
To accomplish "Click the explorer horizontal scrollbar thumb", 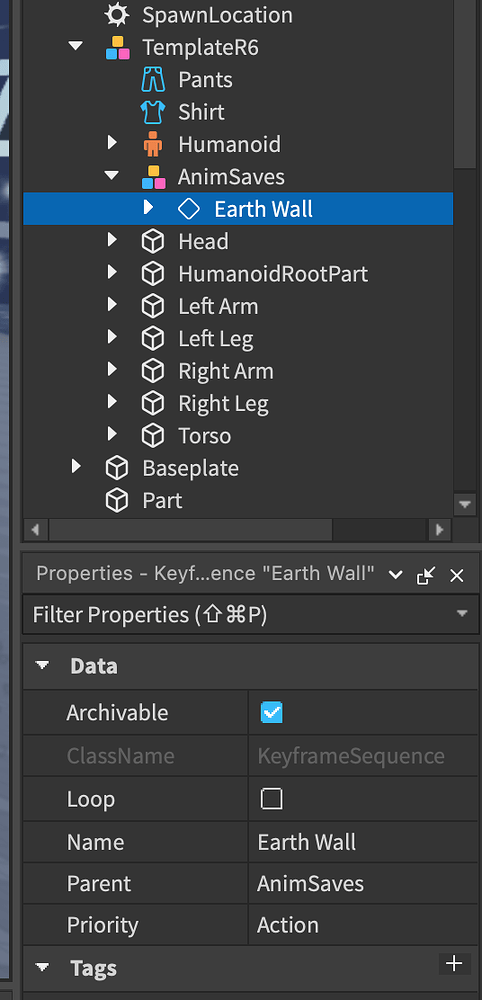I will tap(191, 529).
